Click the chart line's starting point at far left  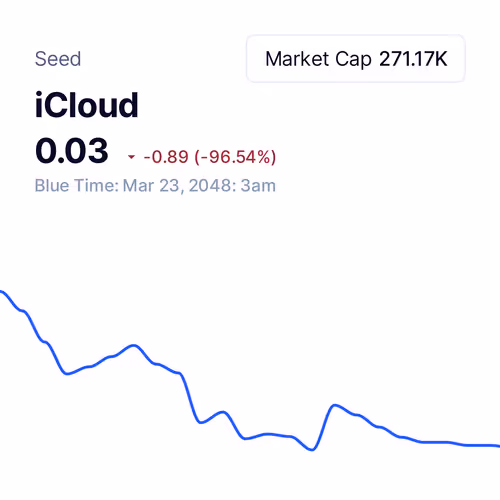[2, 292]
